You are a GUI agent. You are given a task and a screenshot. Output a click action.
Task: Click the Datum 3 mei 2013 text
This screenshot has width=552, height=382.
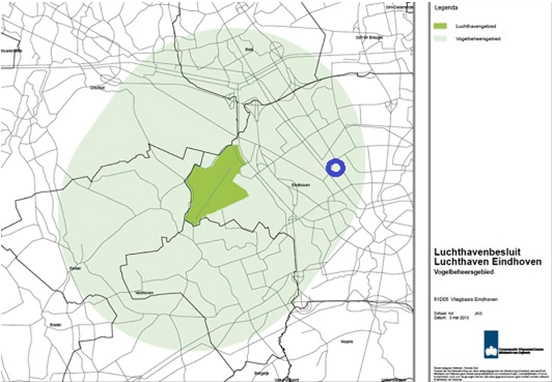point(452,317)
